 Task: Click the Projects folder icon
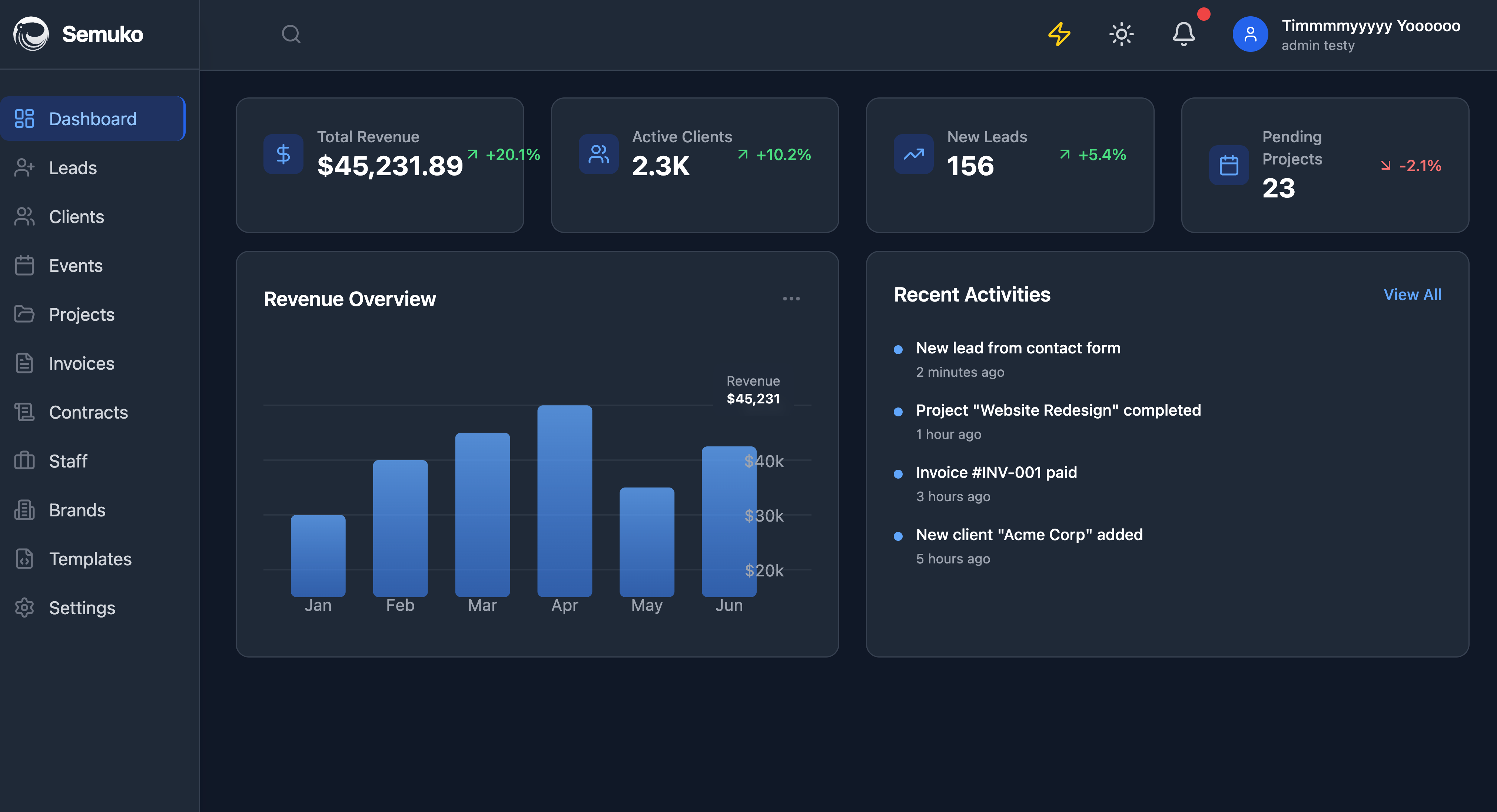tap(24, 314)
